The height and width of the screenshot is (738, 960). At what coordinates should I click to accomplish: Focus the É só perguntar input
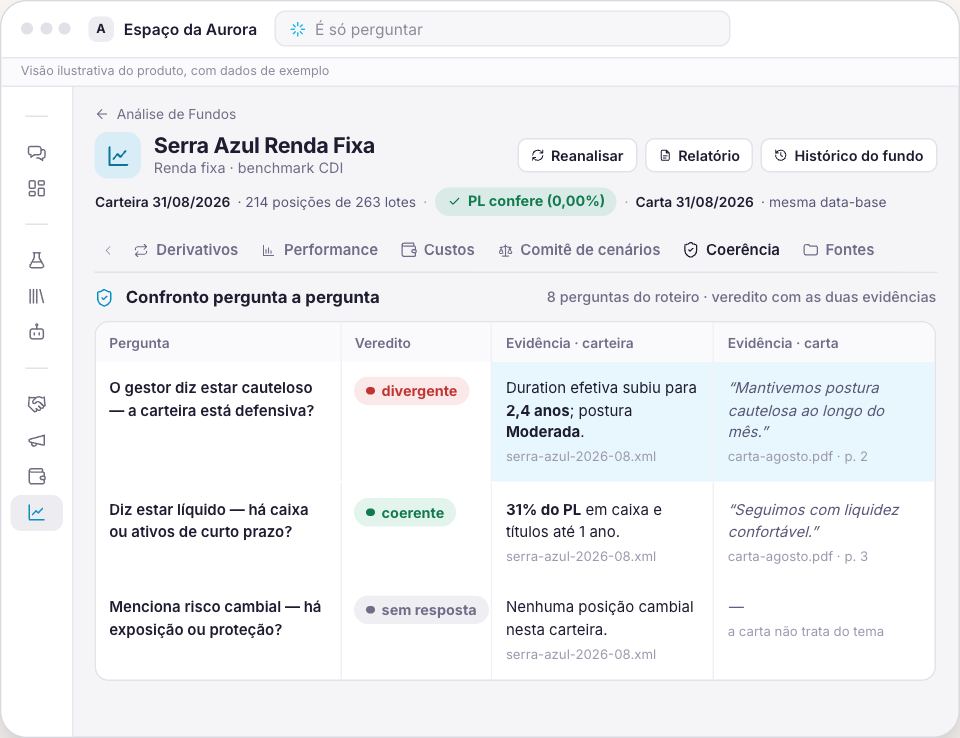click(503, 29)
